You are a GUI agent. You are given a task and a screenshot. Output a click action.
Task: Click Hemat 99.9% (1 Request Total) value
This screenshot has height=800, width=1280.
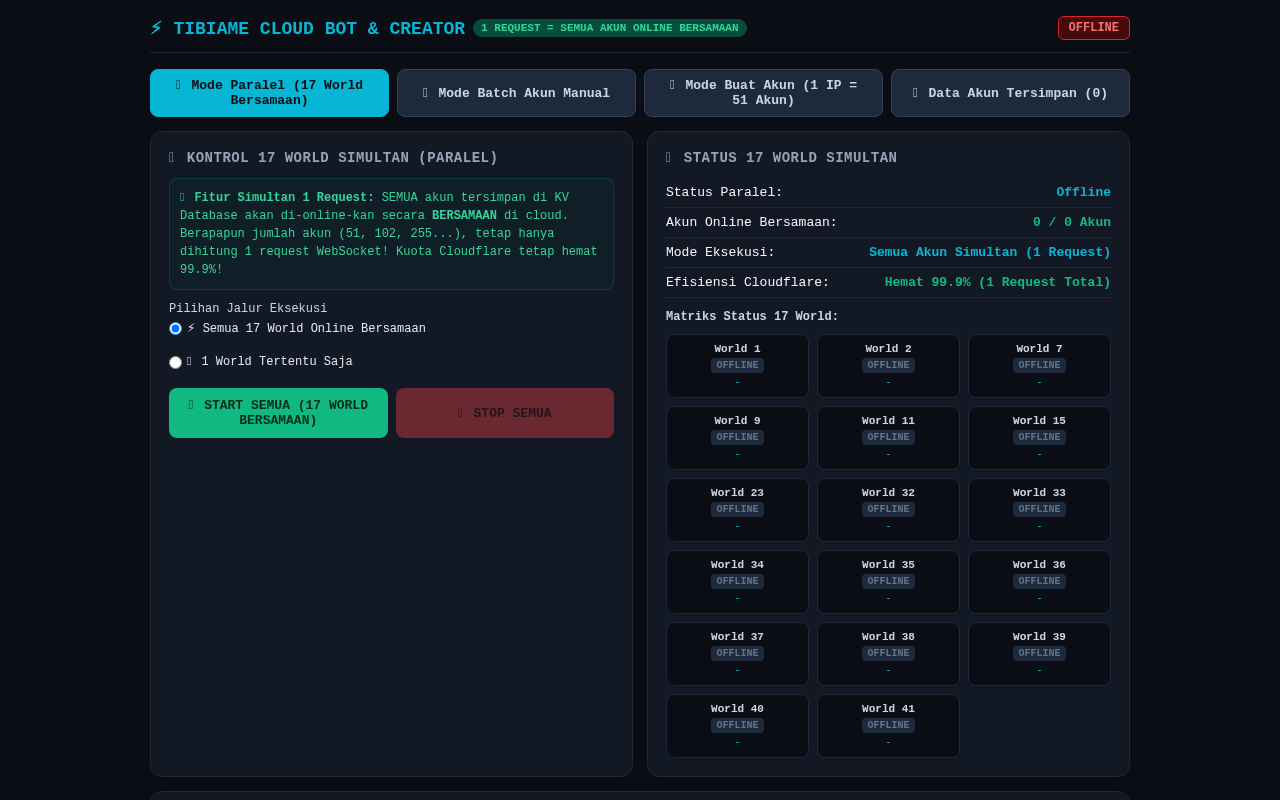(x=998, y=282)
